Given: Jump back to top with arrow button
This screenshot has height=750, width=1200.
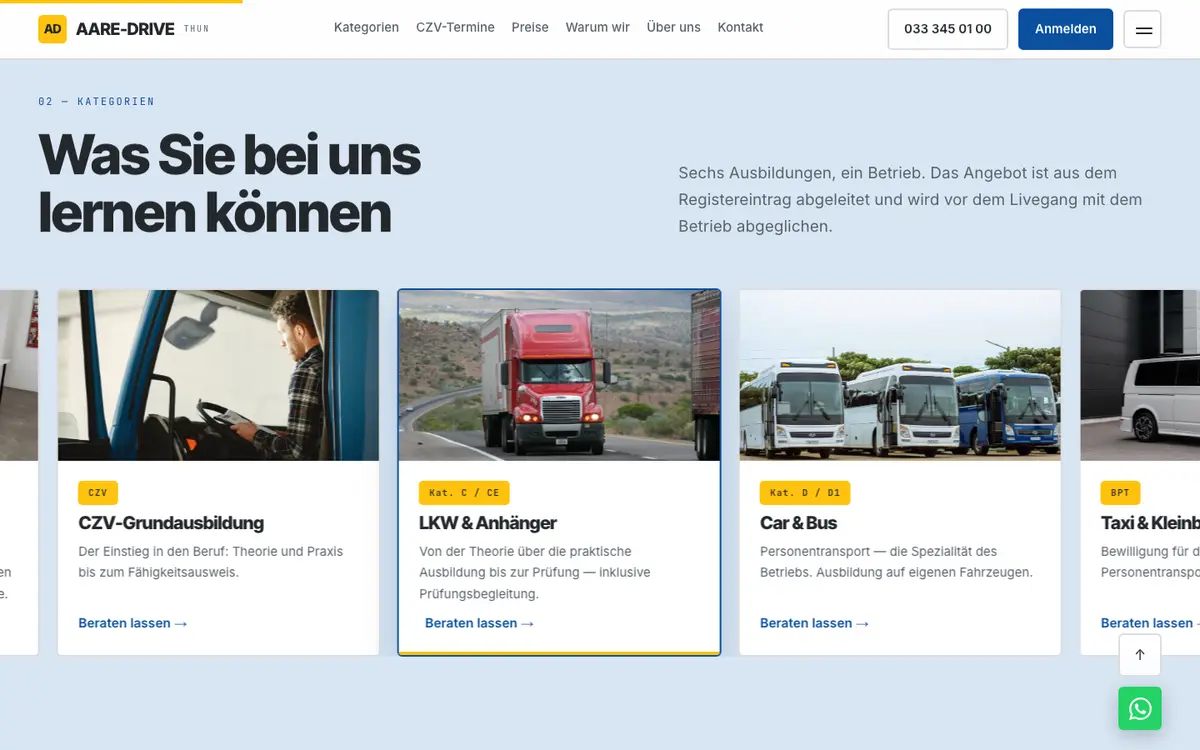Looking at the screenshot, I should [1140, 655].
